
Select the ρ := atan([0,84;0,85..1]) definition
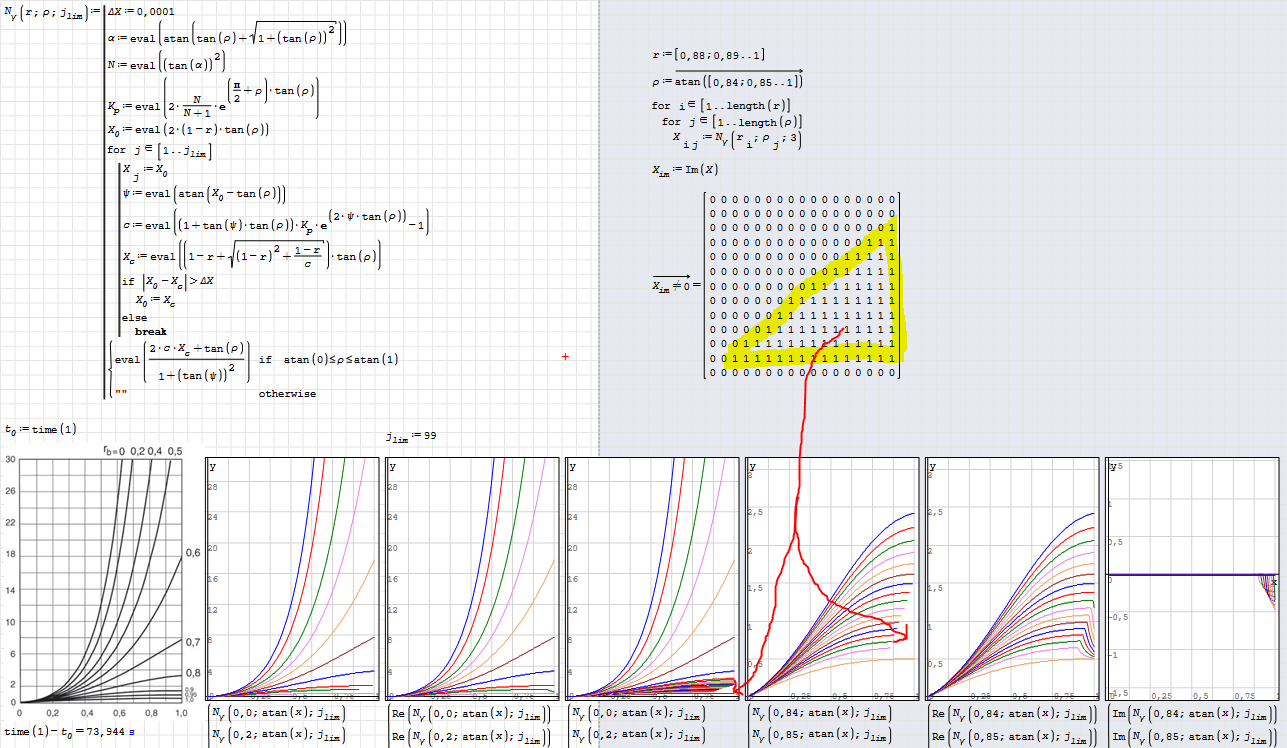(726, 81)
